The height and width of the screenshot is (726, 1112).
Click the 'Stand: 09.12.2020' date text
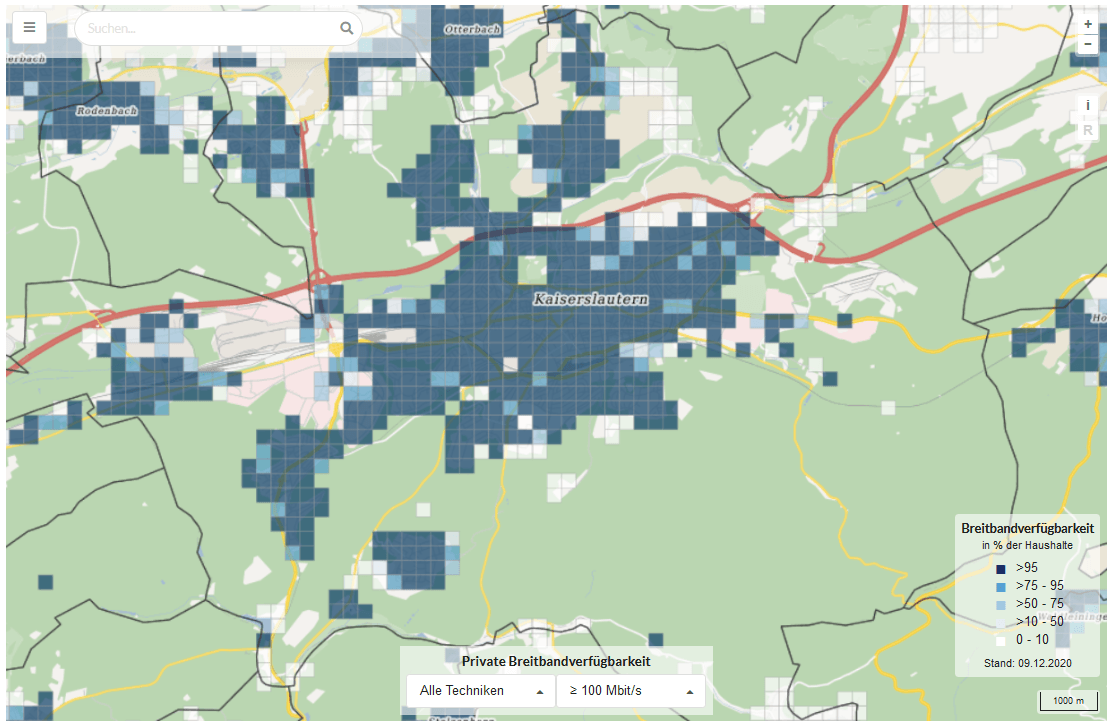[1027, 662]
